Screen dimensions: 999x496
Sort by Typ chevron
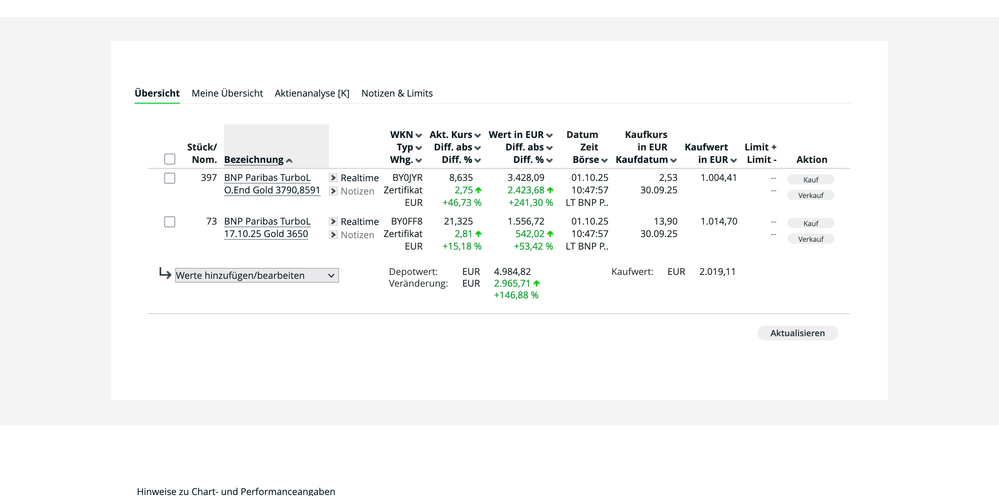click(419, 148)
